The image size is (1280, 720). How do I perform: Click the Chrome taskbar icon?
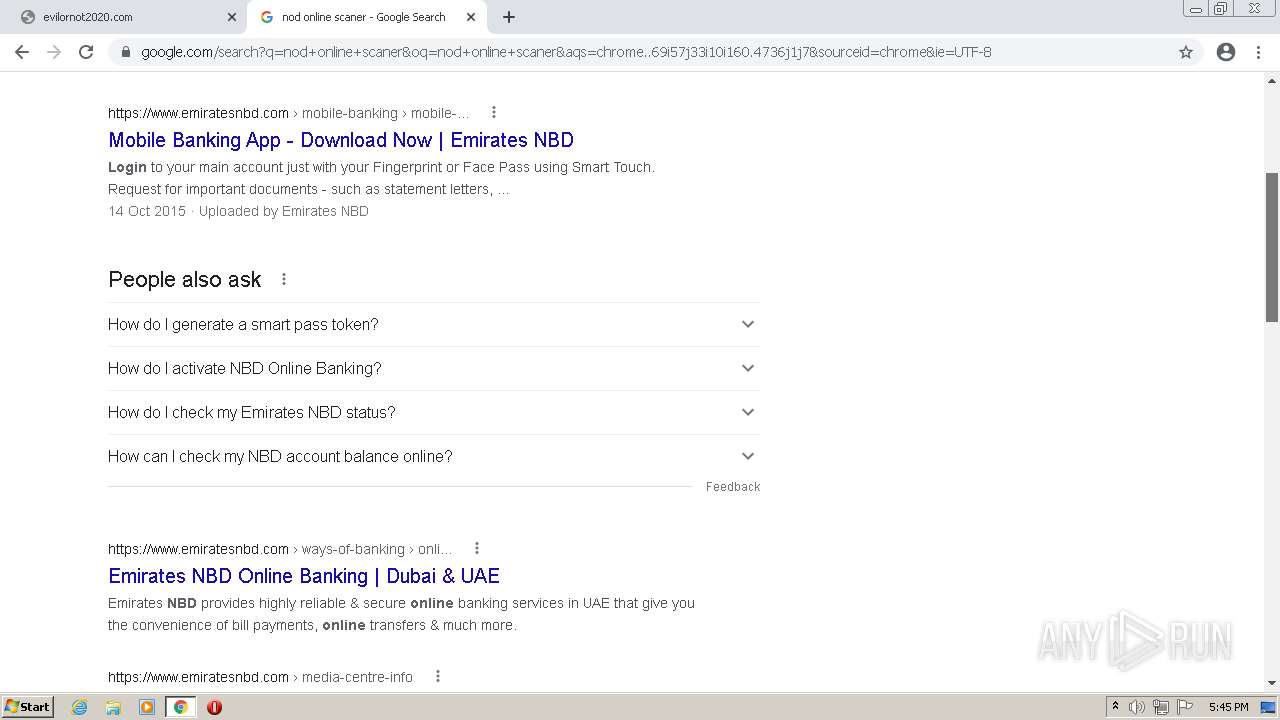(180, 707)
